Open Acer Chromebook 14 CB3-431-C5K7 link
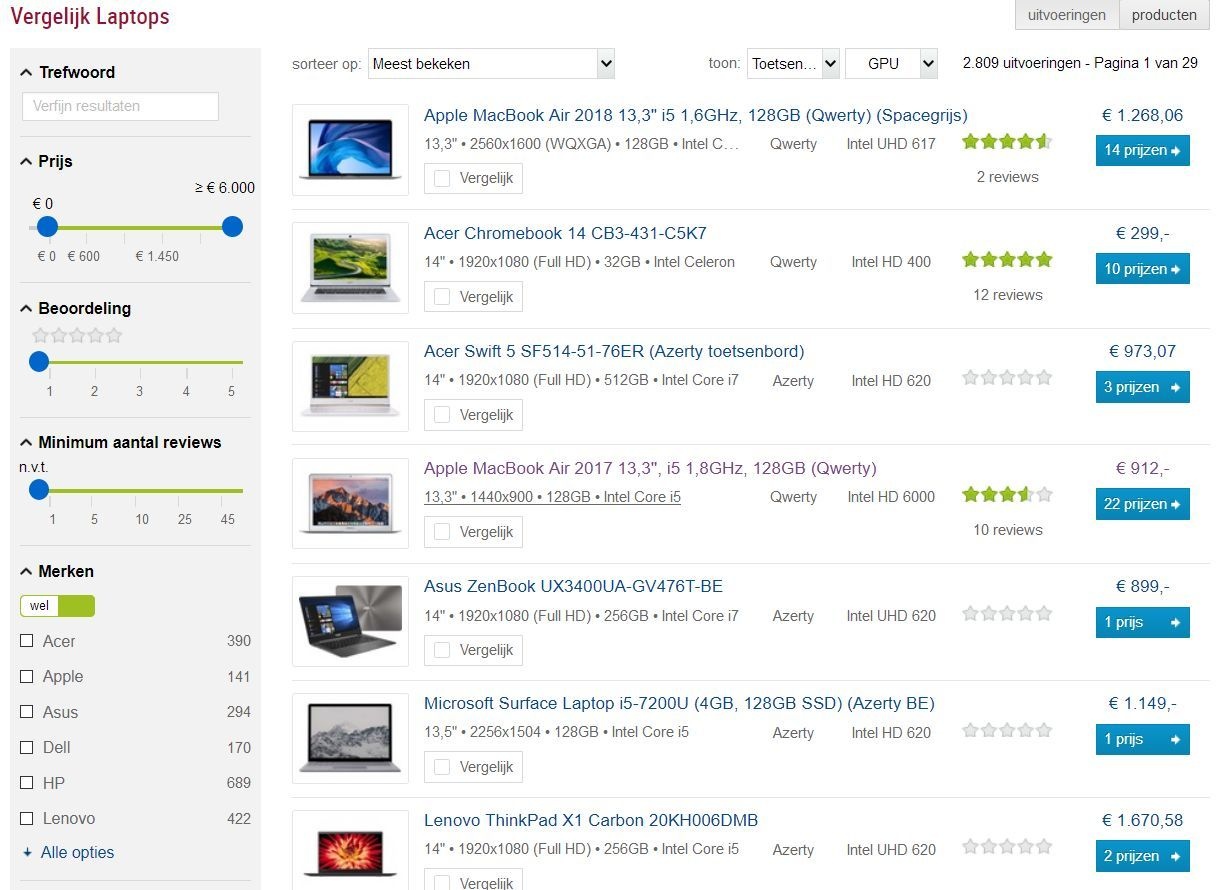Viewport: 1224px width, 890px height. click(x=565, y=233)
